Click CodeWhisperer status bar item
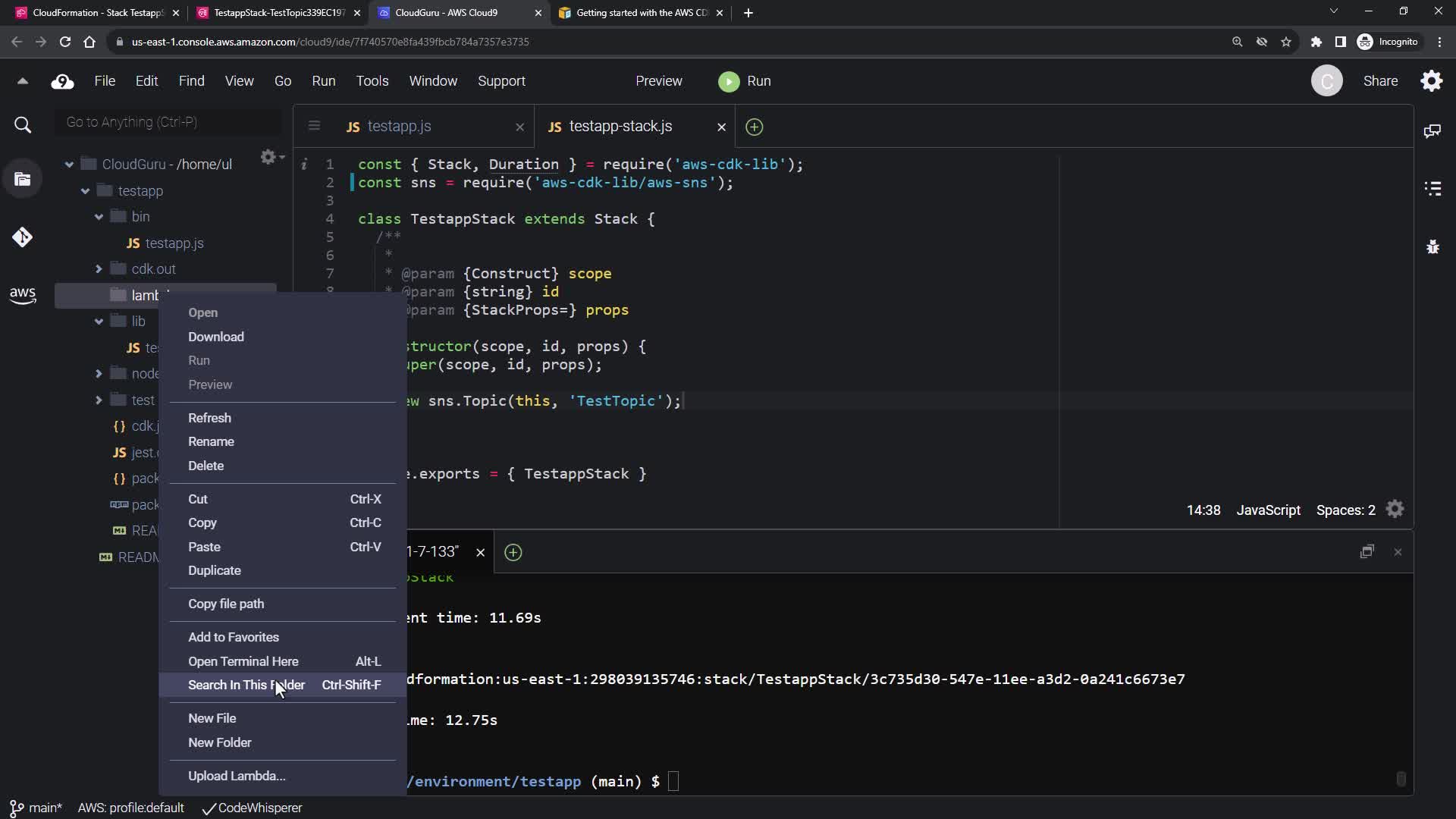 pyautogui.click(x=253, y=808)
